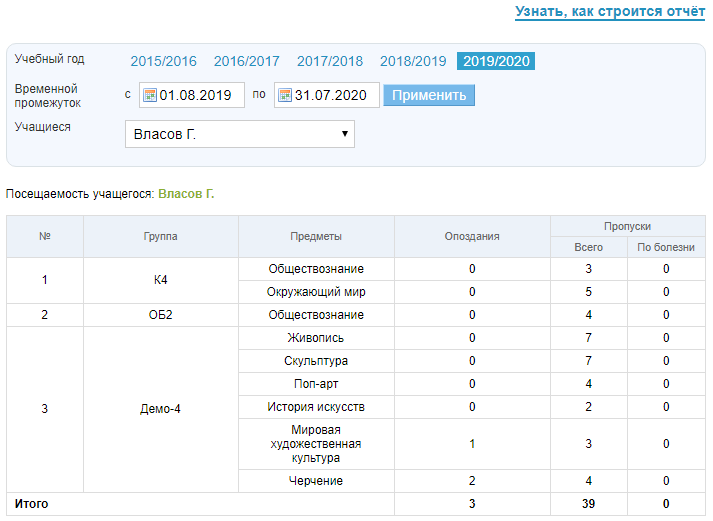Select the 2015/2016 school year
The width and height of the screenshot is (713, 521).
163,61
